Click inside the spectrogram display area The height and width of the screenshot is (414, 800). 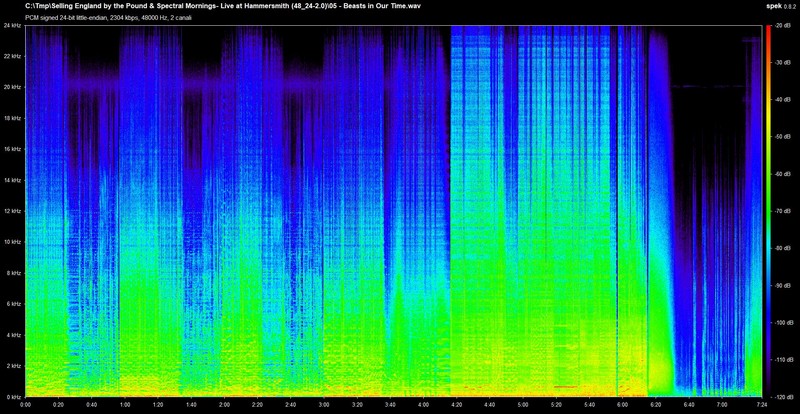393,211
